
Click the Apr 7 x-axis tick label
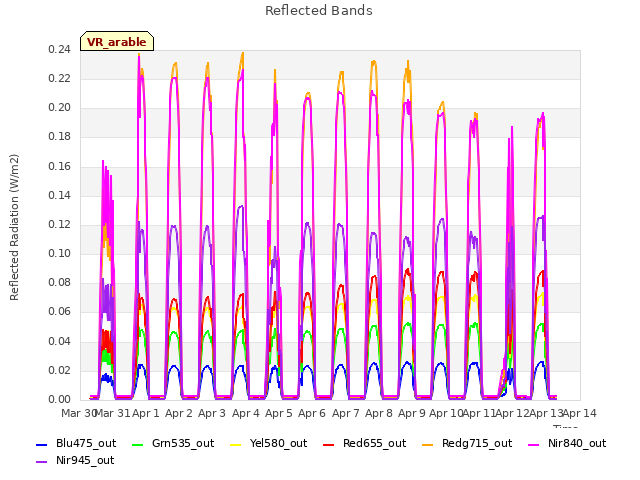(346, 413)
